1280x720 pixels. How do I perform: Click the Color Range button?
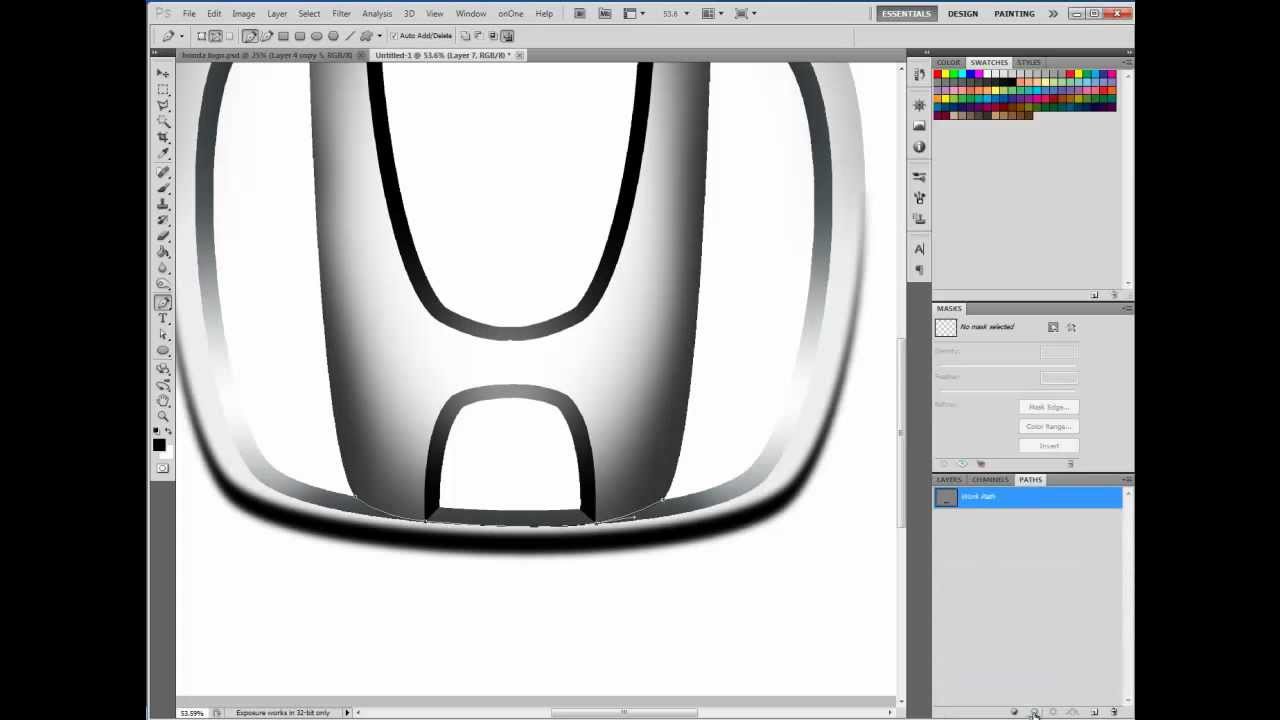[x=1049, y=426]
